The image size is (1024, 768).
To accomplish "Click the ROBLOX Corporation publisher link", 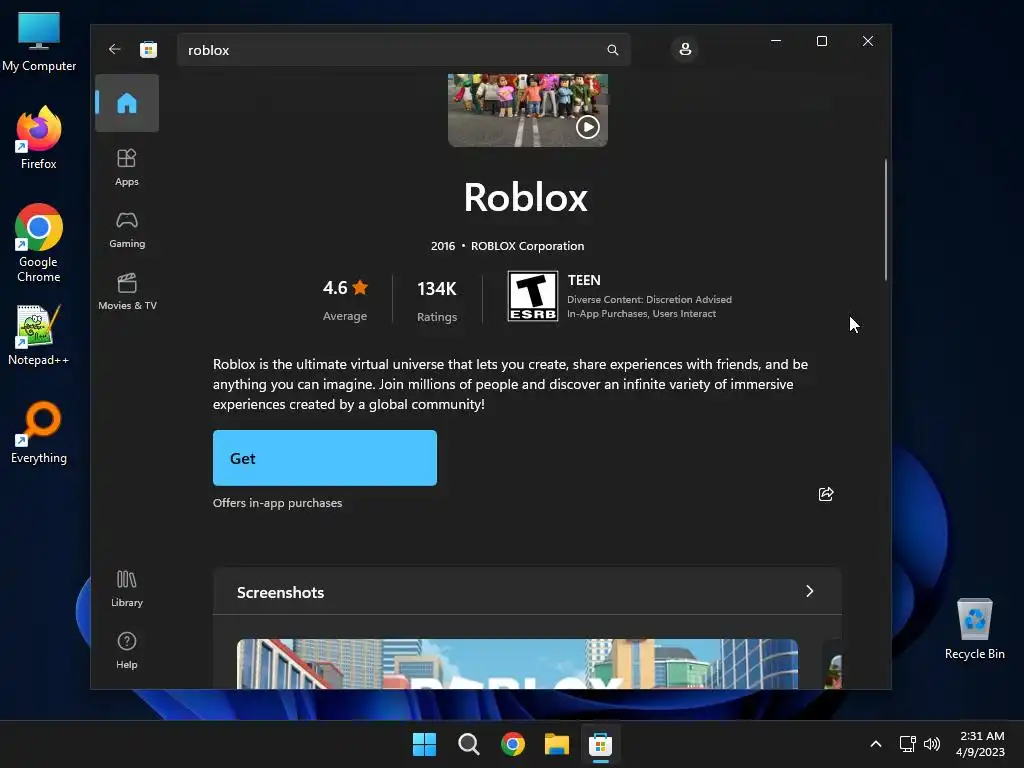I will pos(528,246).
